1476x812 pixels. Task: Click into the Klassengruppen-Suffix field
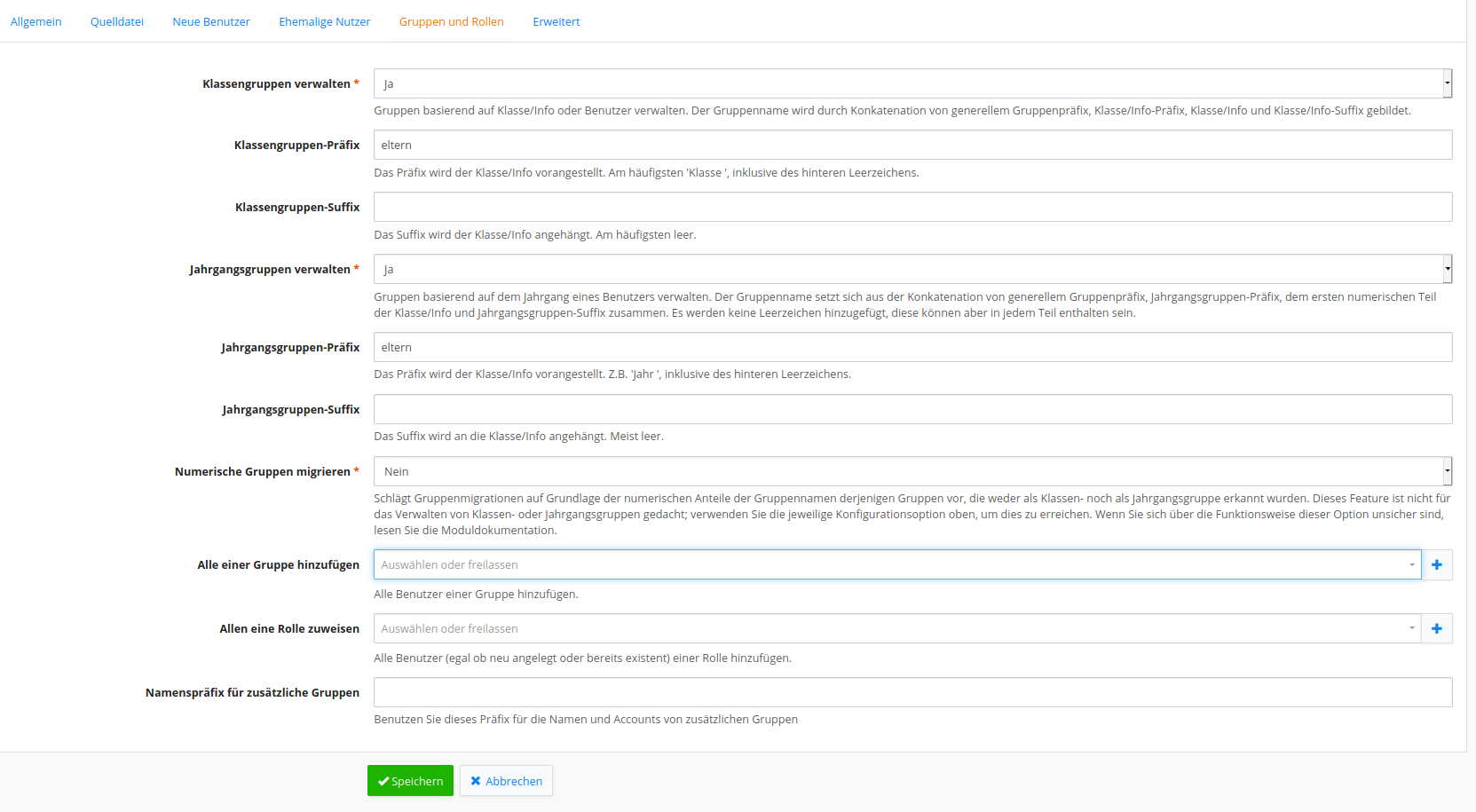(912, 208)
